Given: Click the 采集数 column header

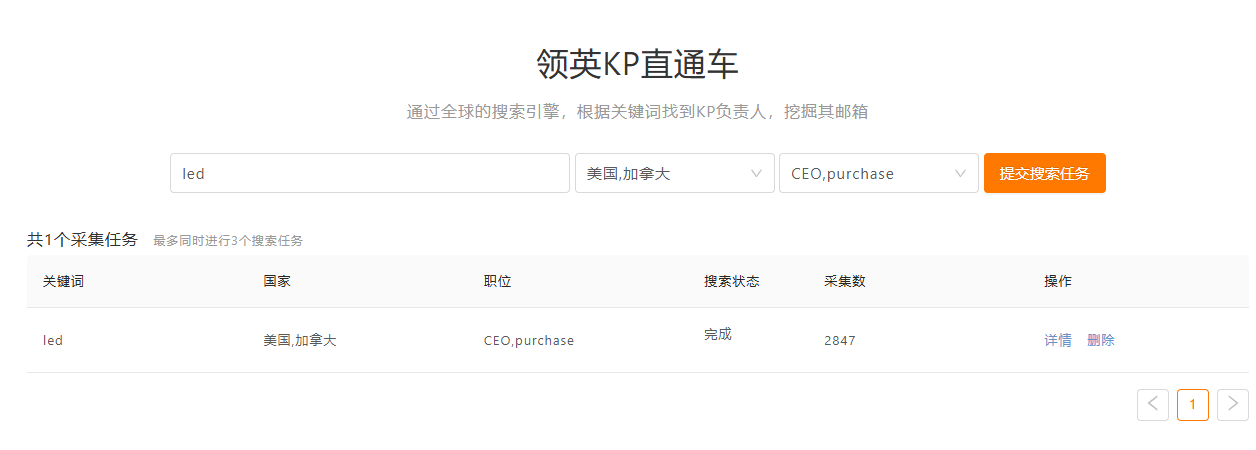Looking at the screenshot, I should click(845, 281).
